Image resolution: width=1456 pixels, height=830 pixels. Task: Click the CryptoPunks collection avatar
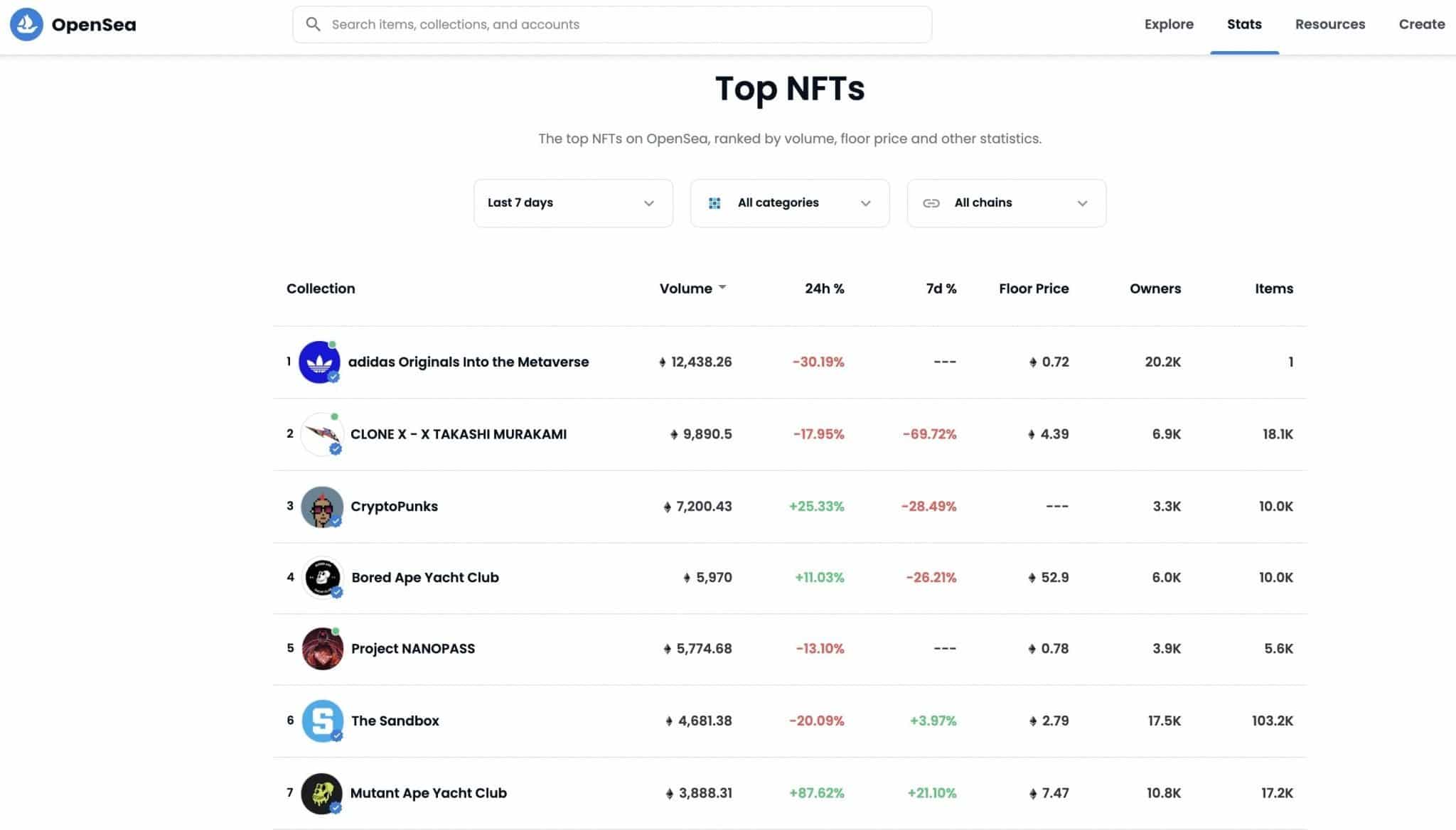[321, 506]
